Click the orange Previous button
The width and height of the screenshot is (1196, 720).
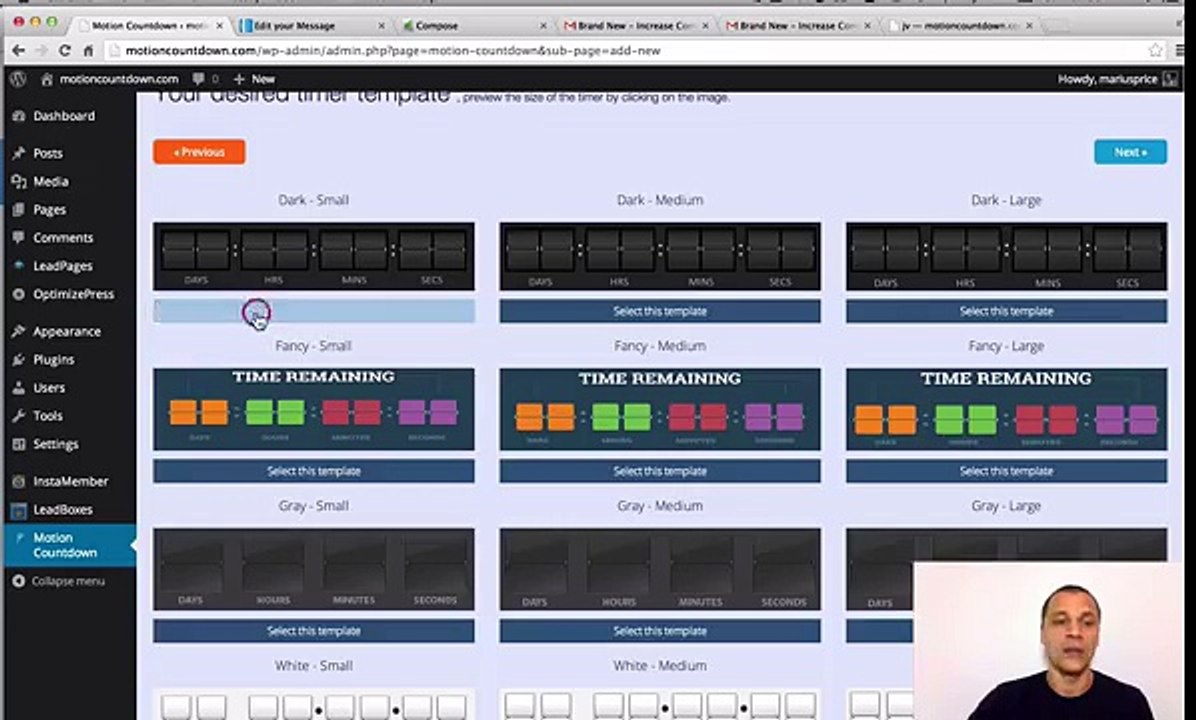(199, 152)
